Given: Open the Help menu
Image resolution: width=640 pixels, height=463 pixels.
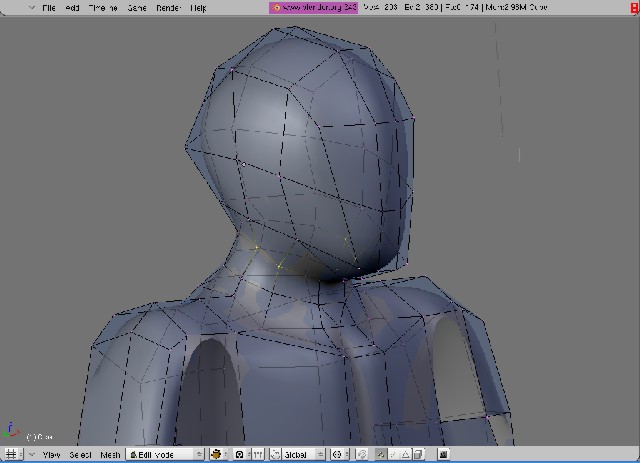Looking at the screenshot, I should pos(198,8).
